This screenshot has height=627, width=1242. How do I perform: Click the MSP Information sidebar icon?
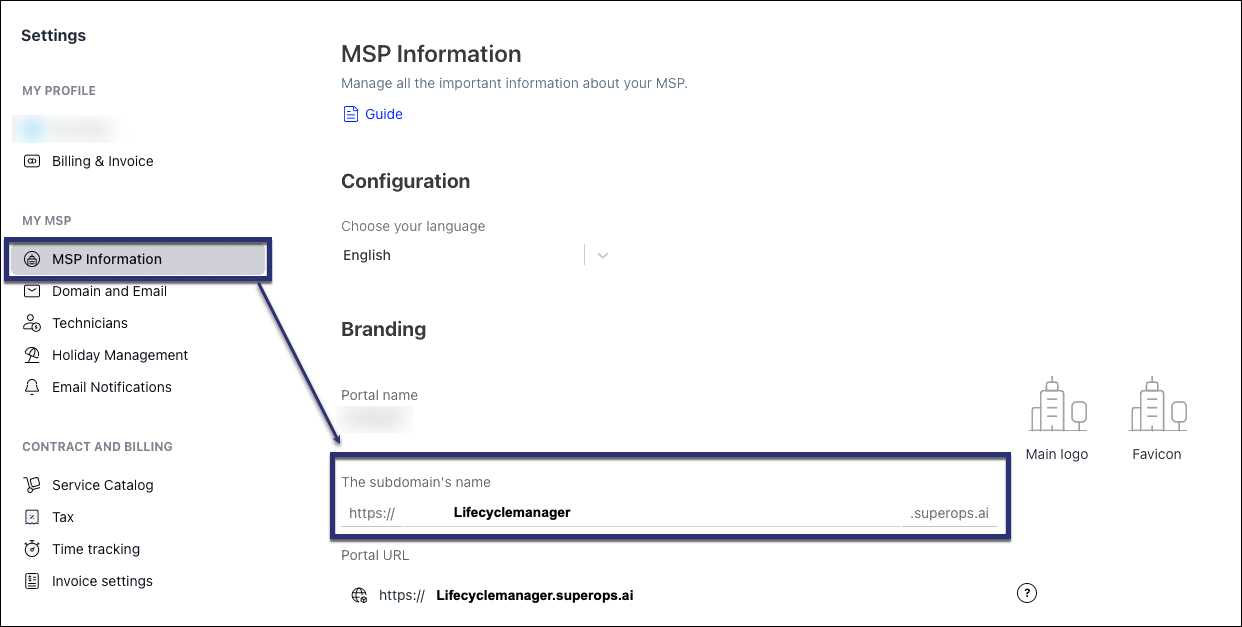click(x=32, y=259)
